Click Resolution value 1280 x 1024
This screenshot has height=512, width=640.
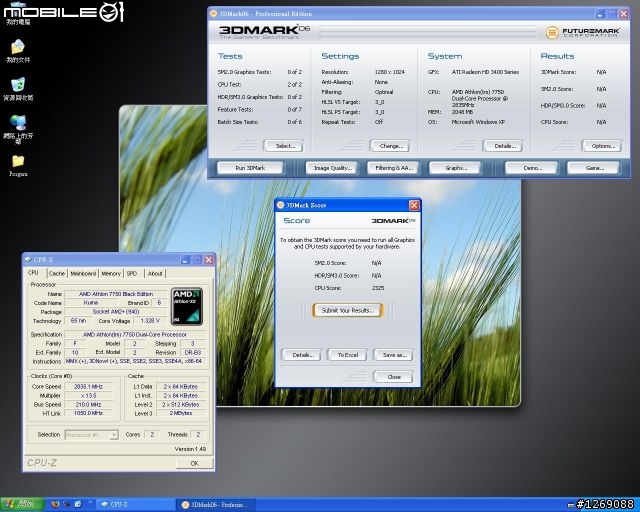(389, 72)
